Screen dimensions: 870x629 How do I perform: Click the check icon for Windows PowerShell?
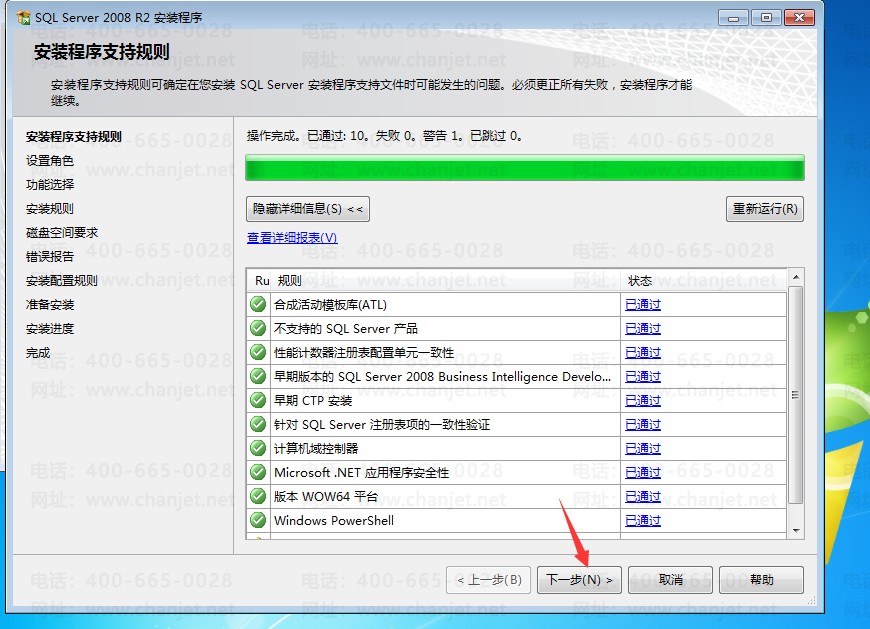[258, 520]
